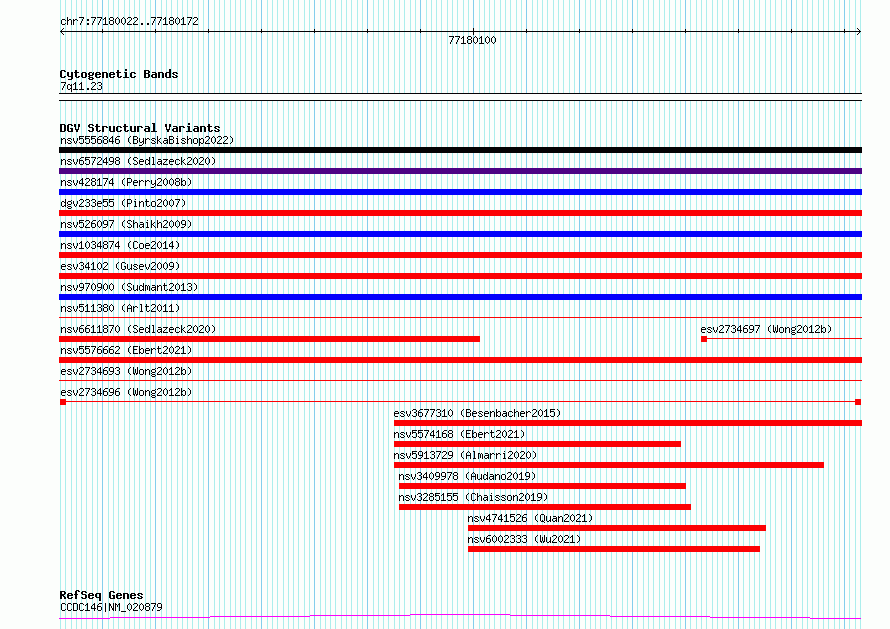Select the dgv233e55 (Pinto2007) label
This screenshot has height=629, width=890.
123,203
